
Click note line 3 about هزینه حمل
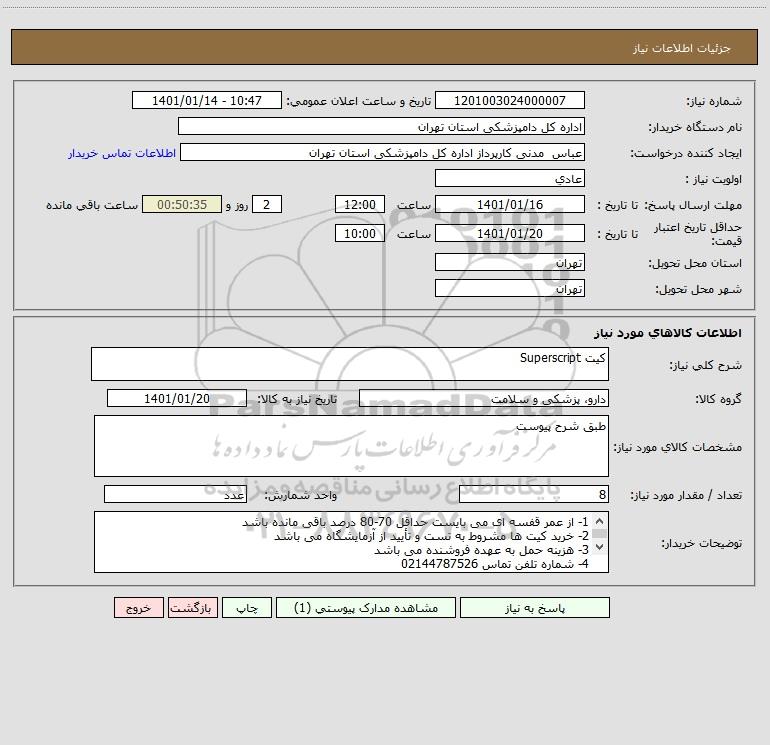point(481,550)
